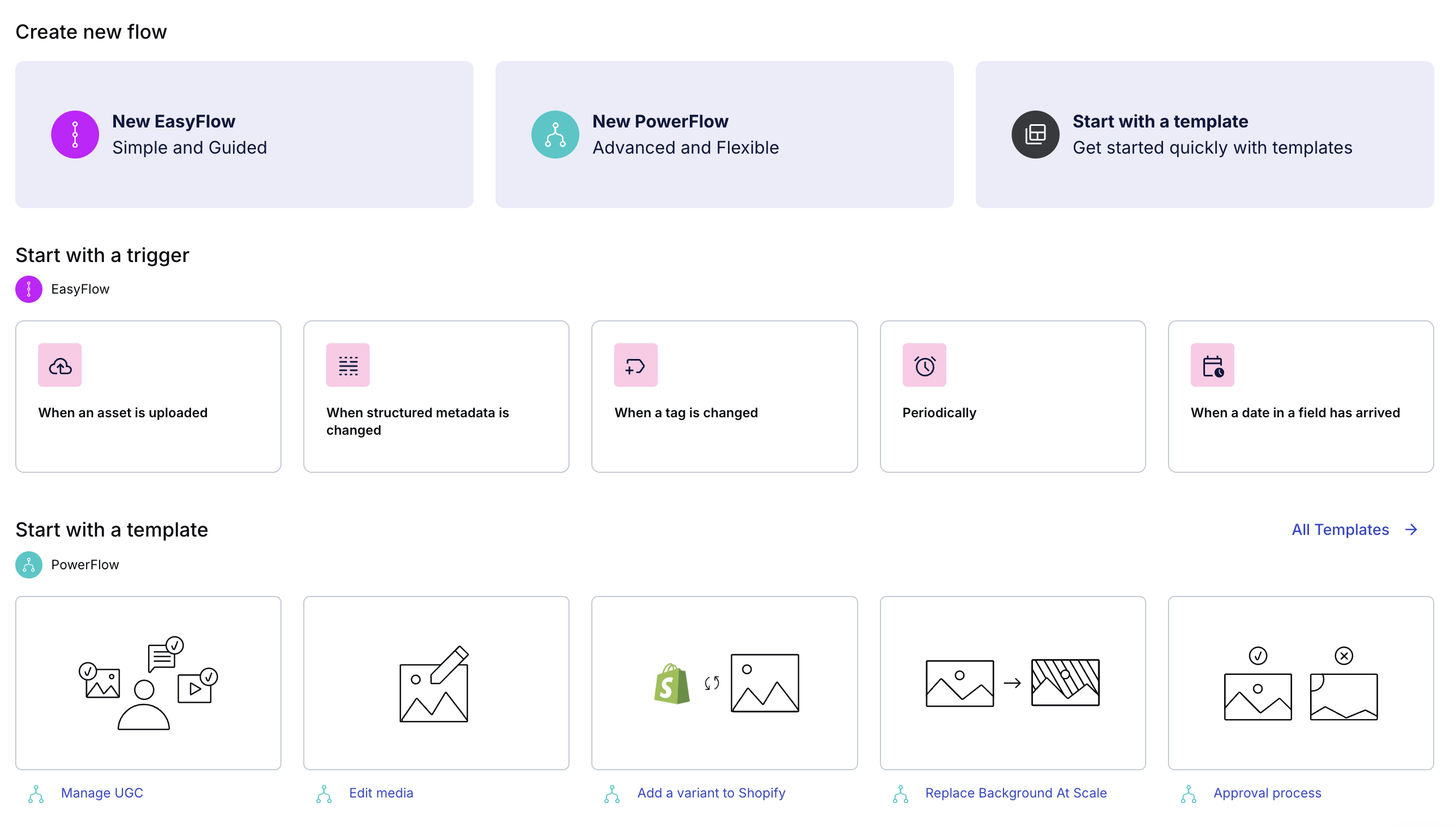
Task: Click the teal New PowerFlow icon
Action: [x=555, y=134]
